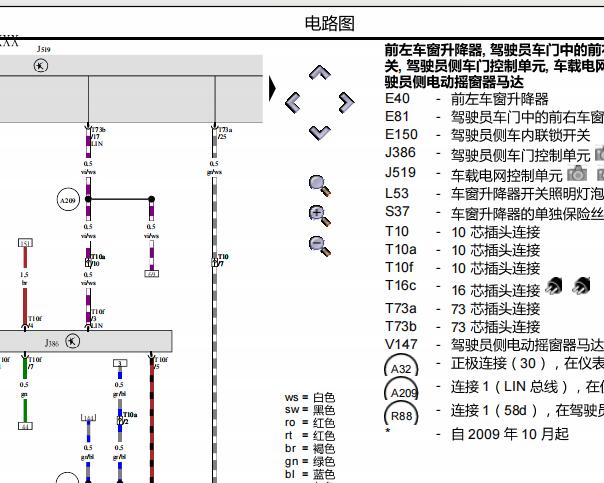Select the S37 legend entry
Image resolution: width=604 pixels, height=483 pixels.
pyautogui.click(x=494, y=212)
